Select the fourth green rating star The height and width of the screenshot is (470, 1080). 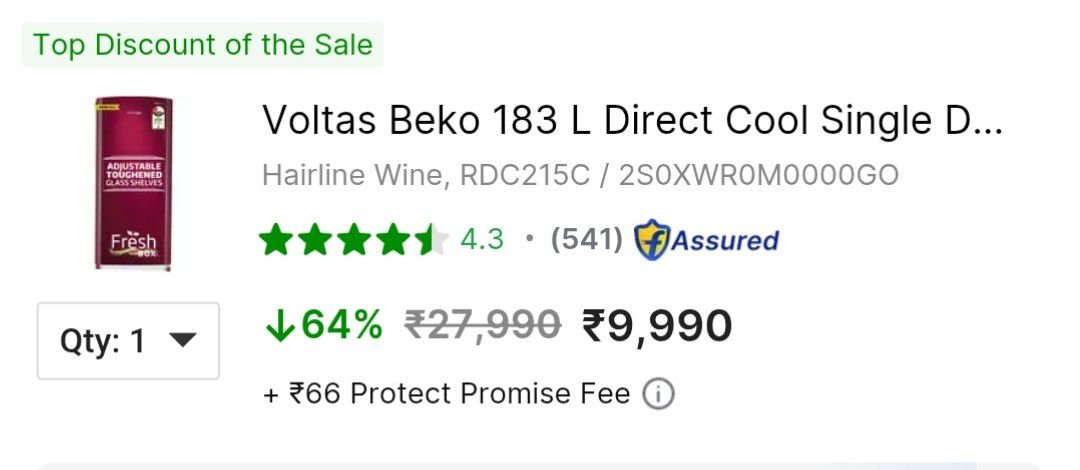pyautogui.click(x=393, y=240)
